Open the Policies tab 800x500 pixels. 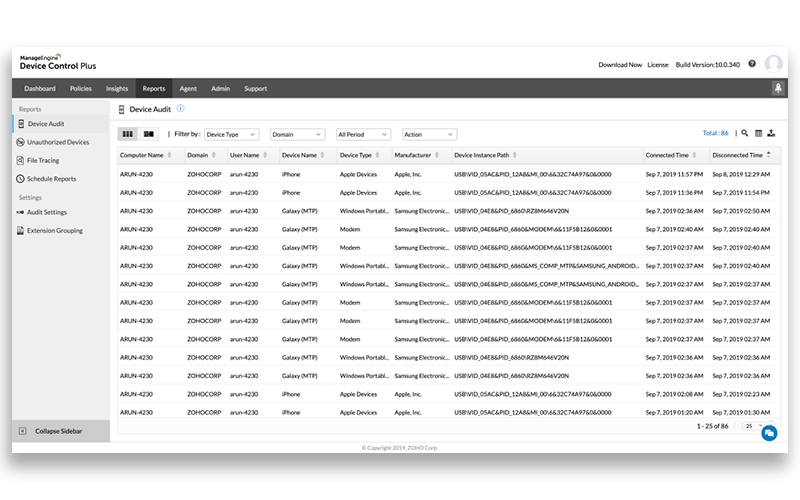coord(81,88)
